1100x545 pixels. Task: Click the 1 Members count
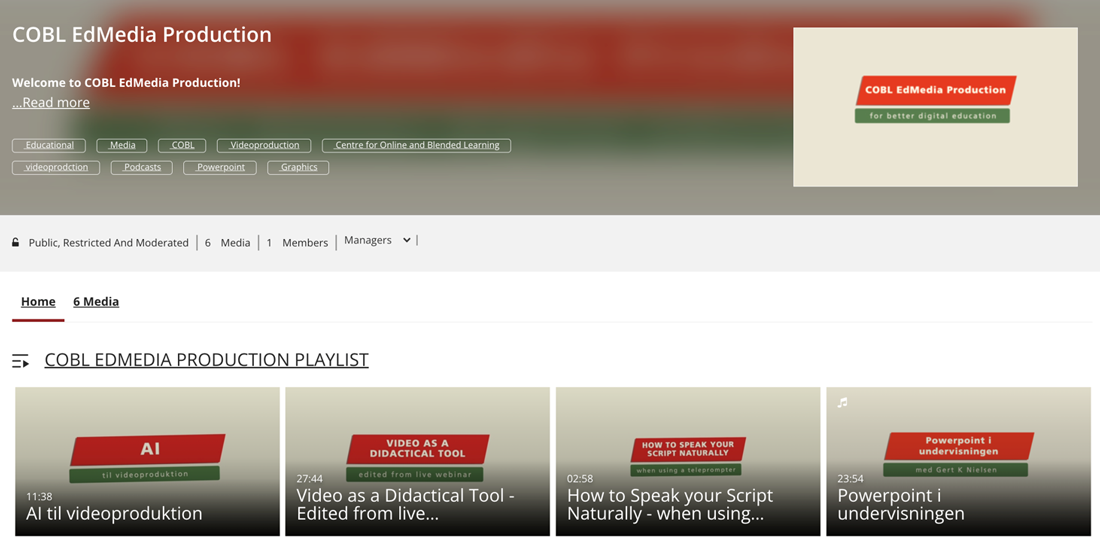[x=297, y=243]
